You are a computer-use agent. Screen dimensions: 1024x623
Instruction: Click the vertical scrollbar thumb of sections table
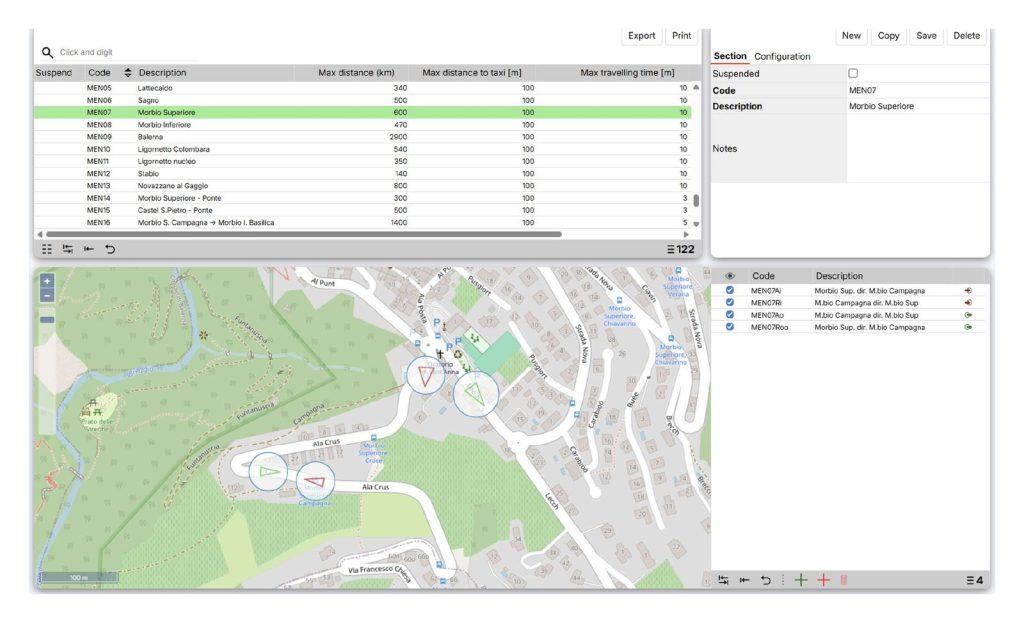(x=696, y=200)
